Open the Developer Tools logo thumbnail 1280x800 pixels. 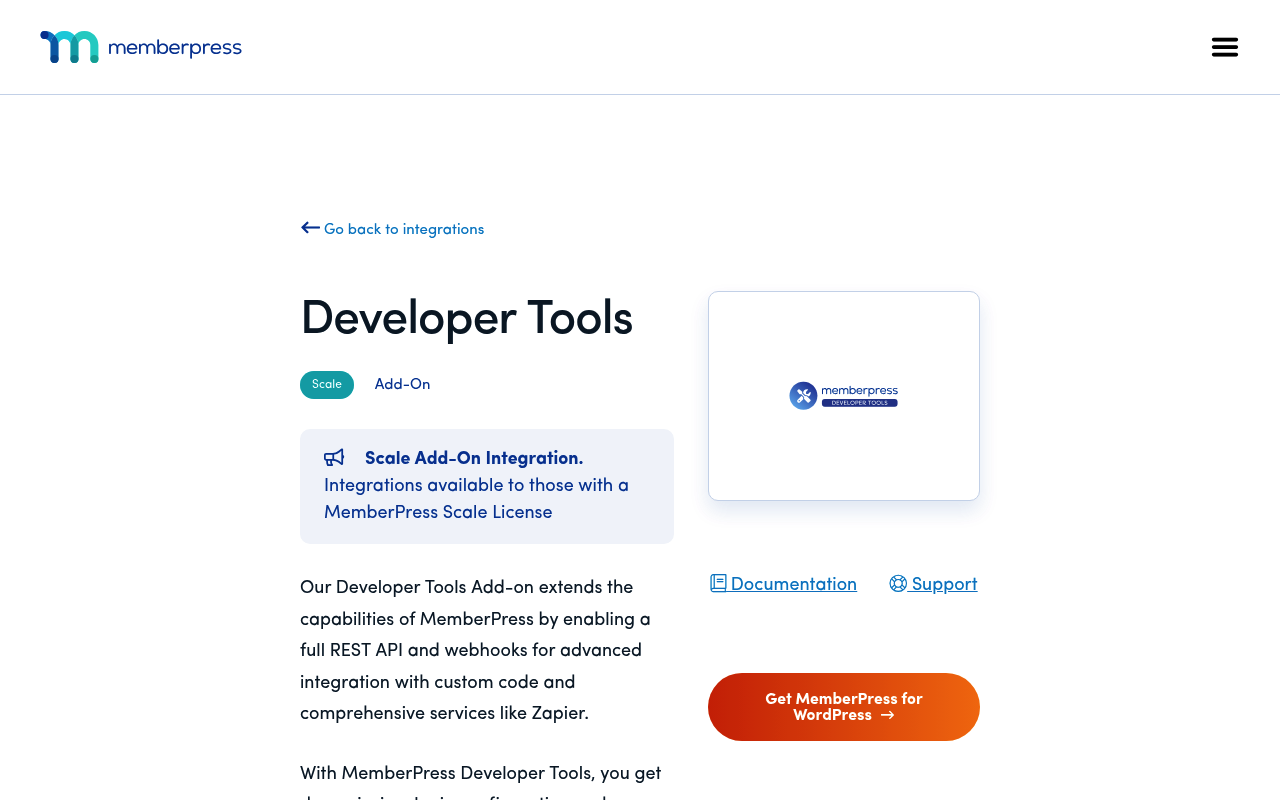pyautogui.click(x=844, y=396)
